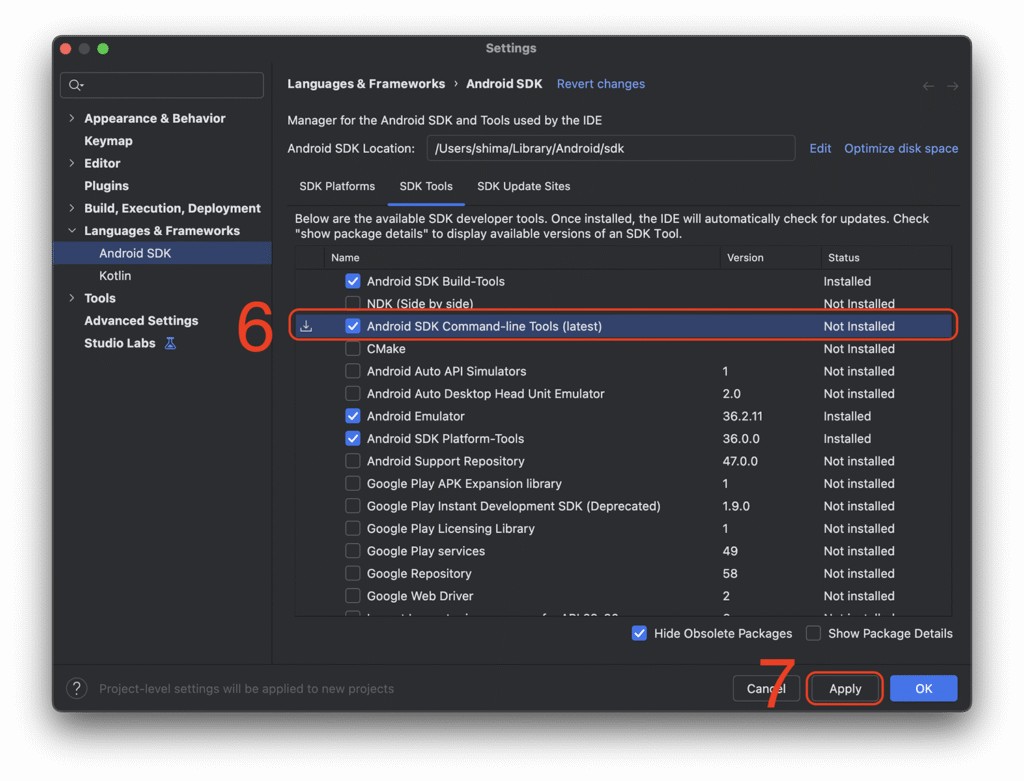Click the Studio Labs flask icon
Screen dimensions: 1024x781
(x=170, y=343)
